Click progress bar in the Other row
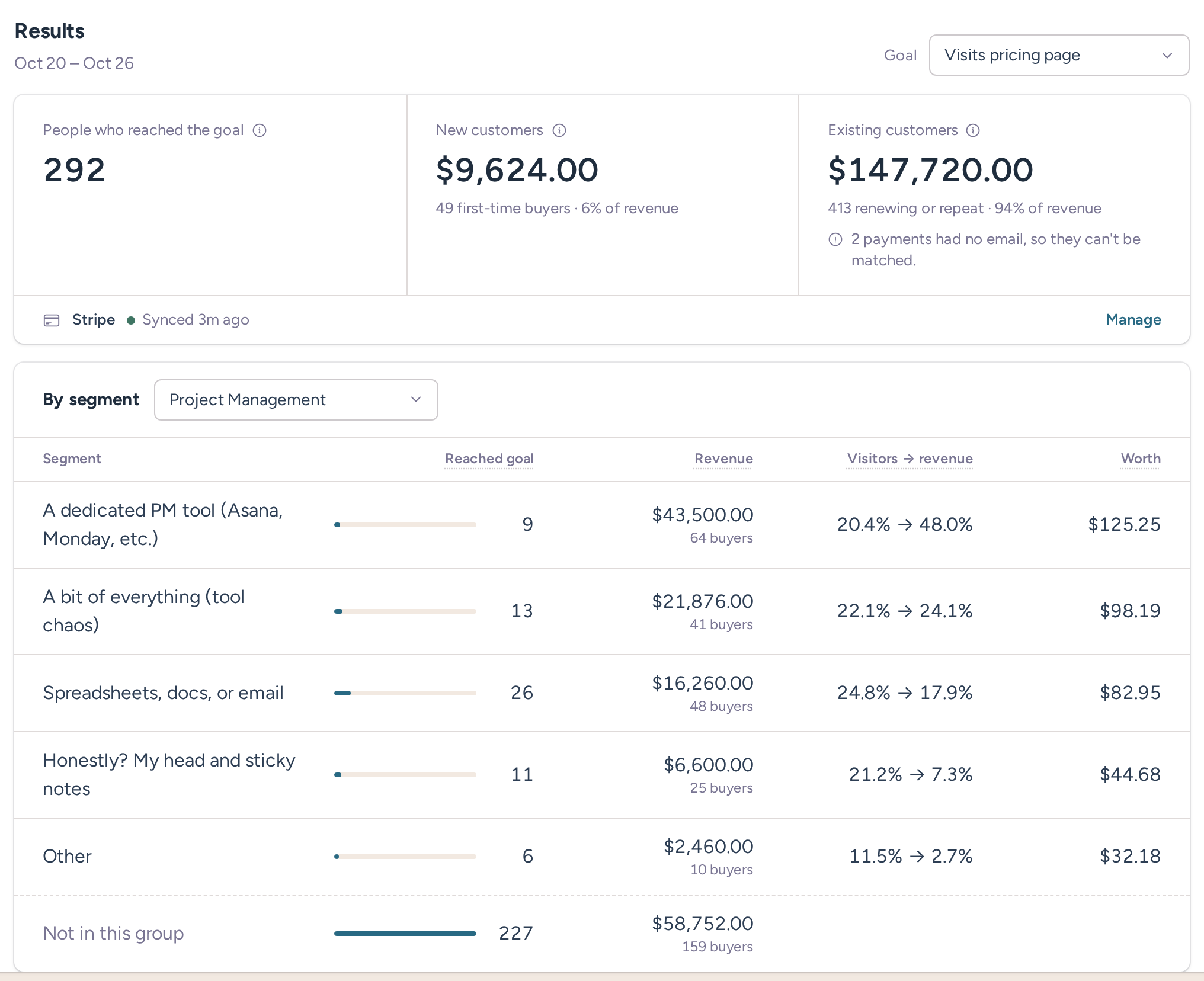 (405, 857)
